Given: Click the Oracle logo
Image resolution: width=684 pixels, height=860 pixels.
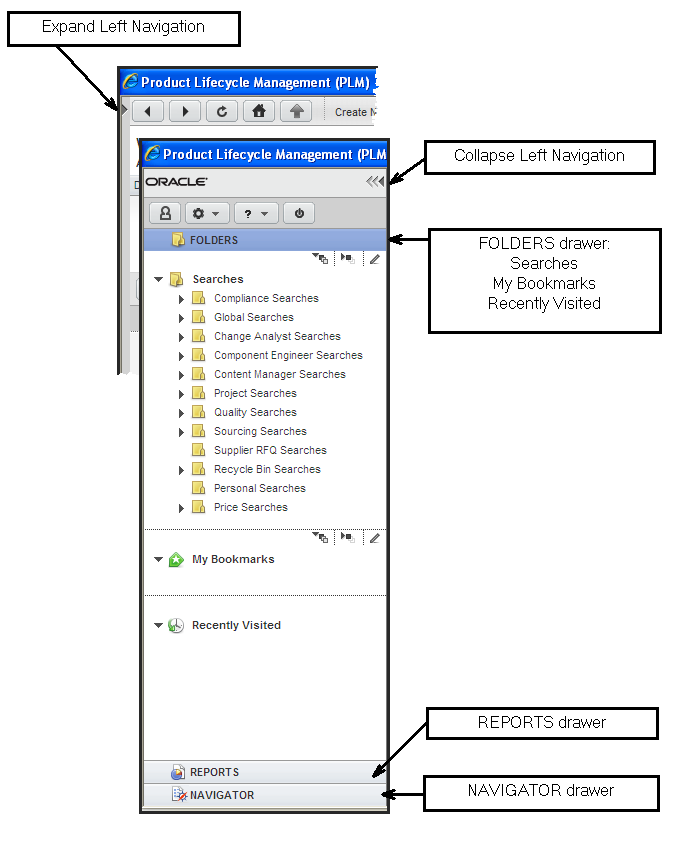Looking at the screenshot, I should [x=176, y=182].
